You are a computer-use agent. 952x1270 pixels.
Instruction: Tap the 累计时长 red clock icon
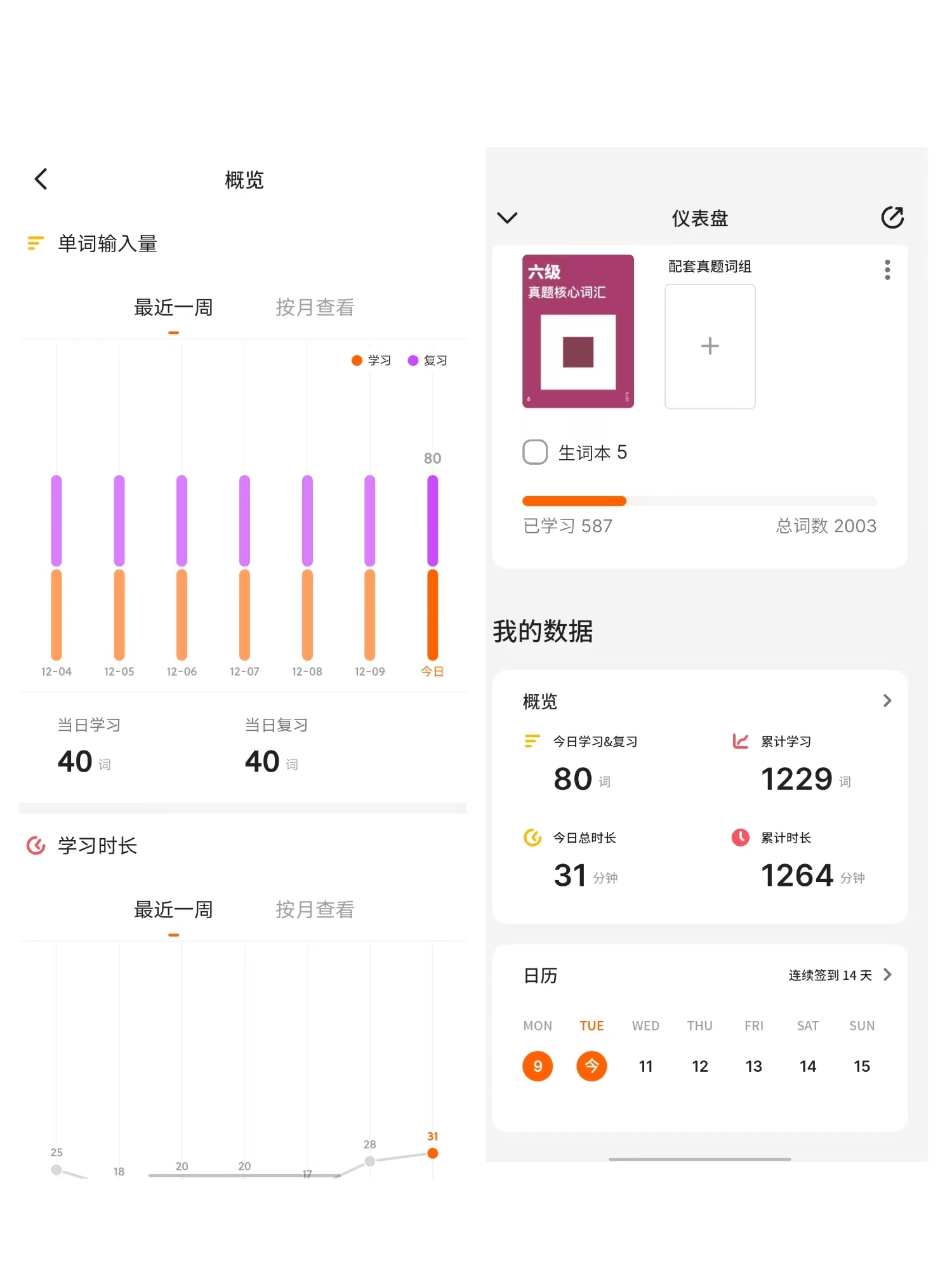pyautogui.click(x=740, y=838)
